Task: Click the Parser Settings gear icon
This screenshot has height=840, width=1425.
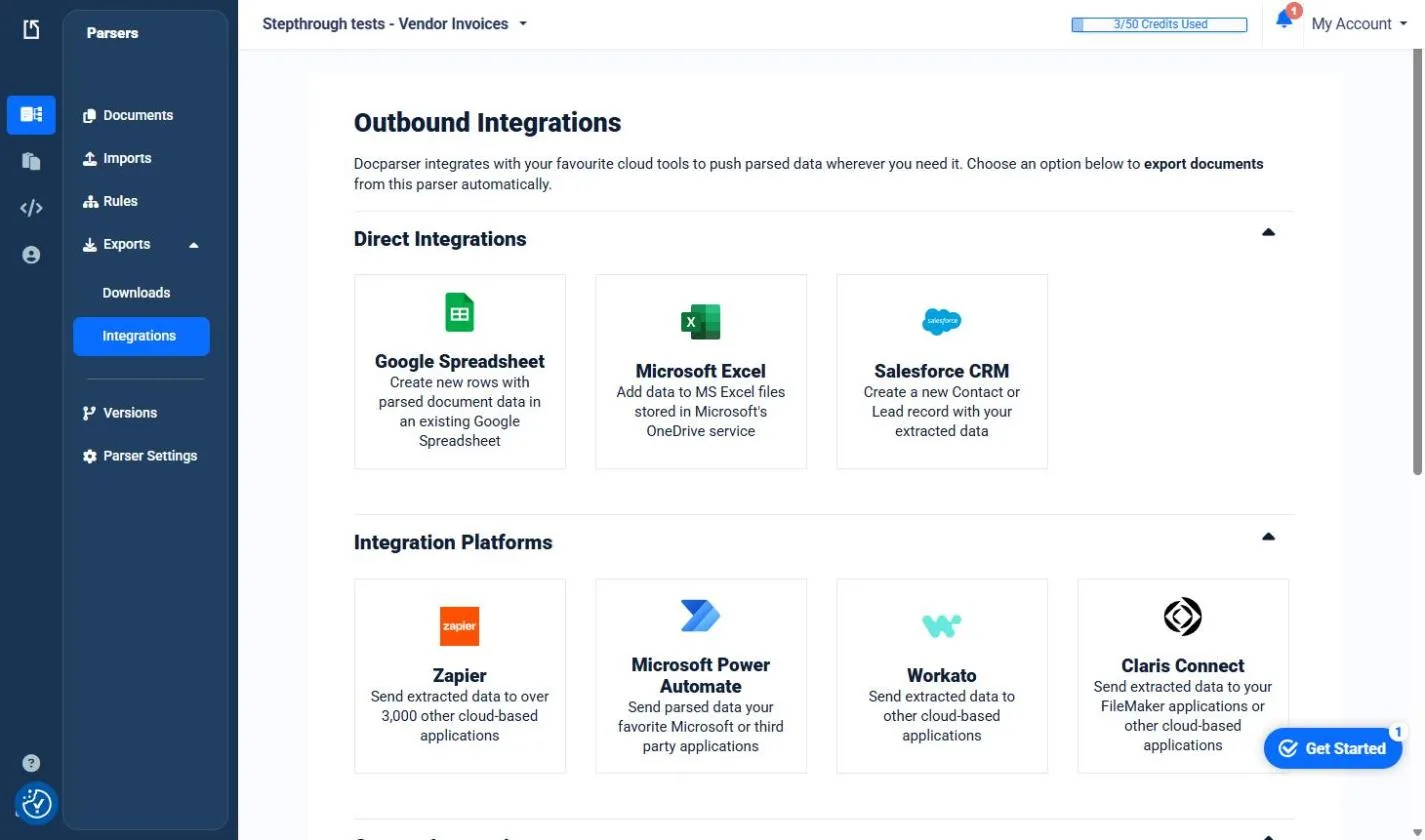Action: click(x=90, y=456)
